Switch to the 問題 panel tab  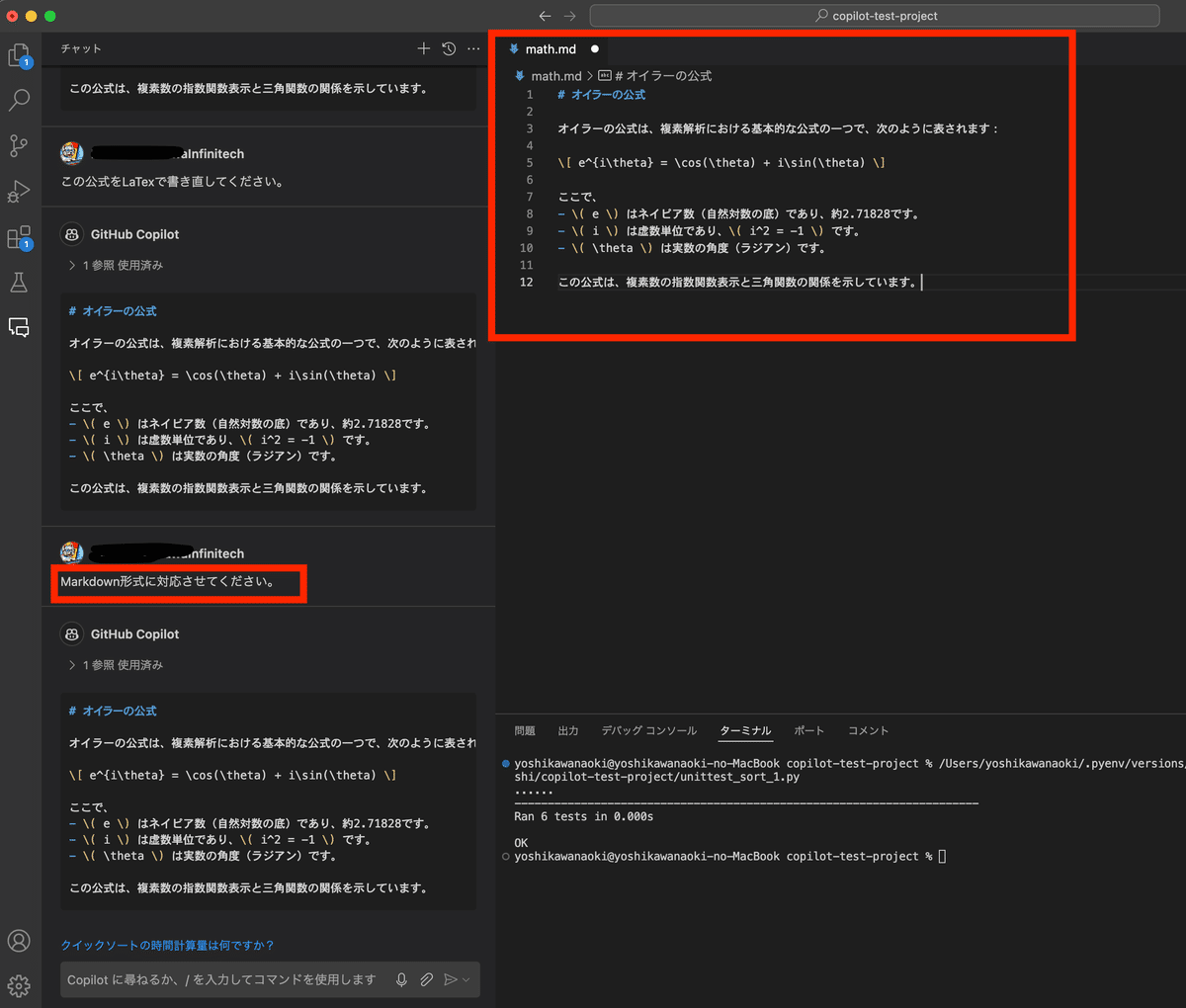pos(525,730)
